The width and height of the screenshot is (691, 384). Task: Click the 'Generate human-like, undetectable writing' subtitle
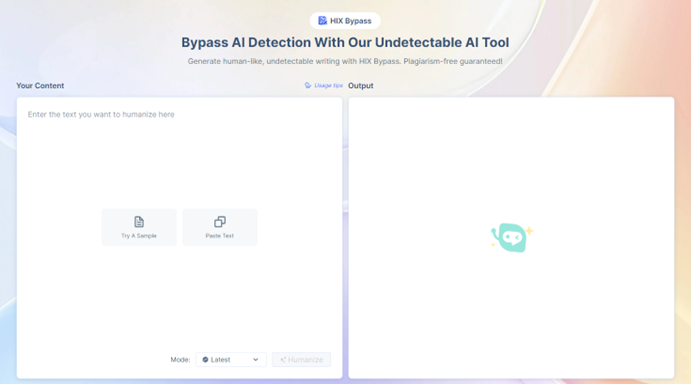(x=345, y=61)
